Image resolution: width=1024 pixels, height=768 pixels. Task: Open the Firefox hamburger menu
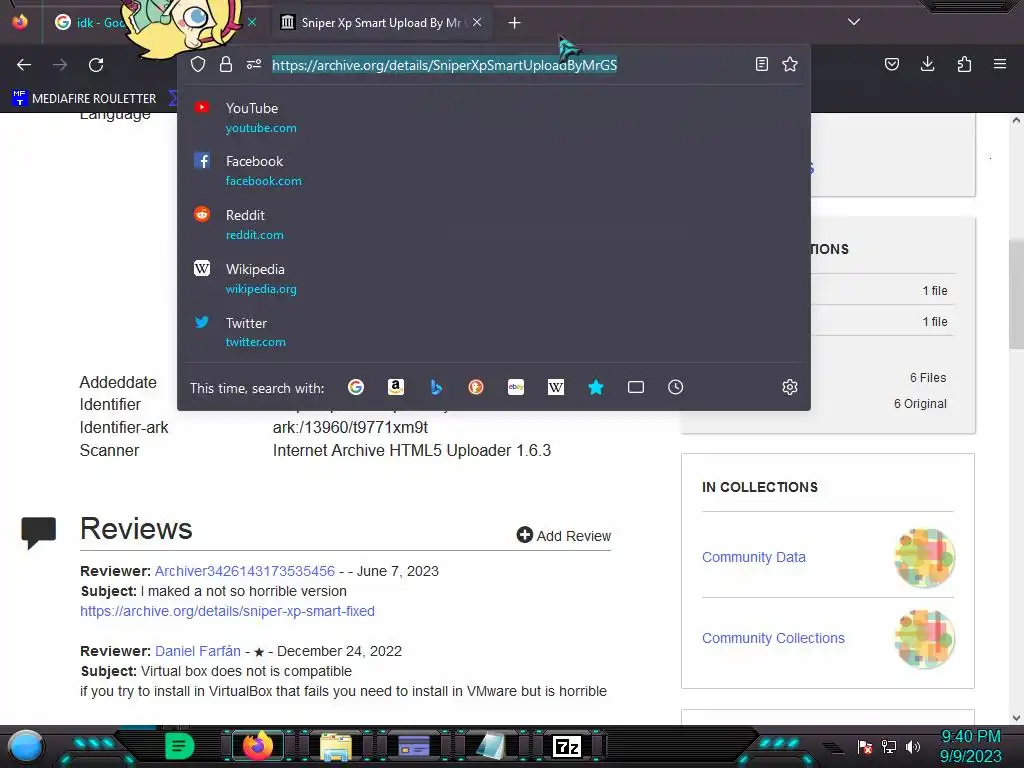1000,64
